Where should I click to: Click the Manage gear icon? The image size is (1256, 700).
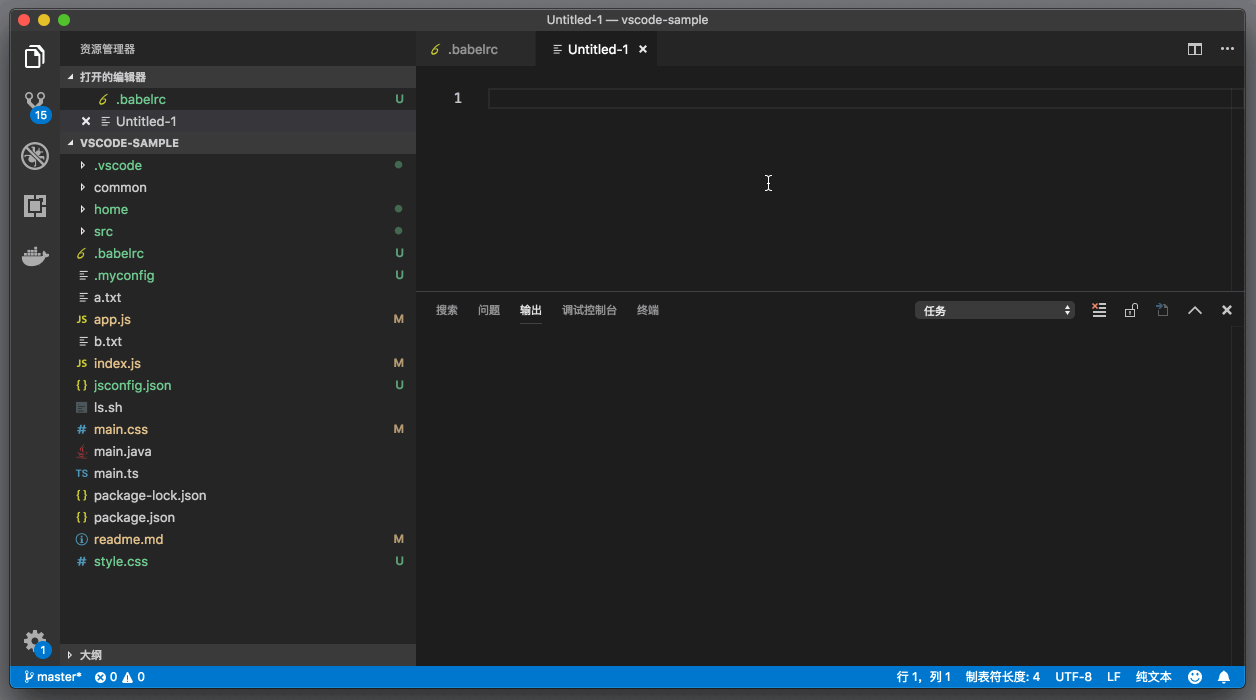(35, 641)
